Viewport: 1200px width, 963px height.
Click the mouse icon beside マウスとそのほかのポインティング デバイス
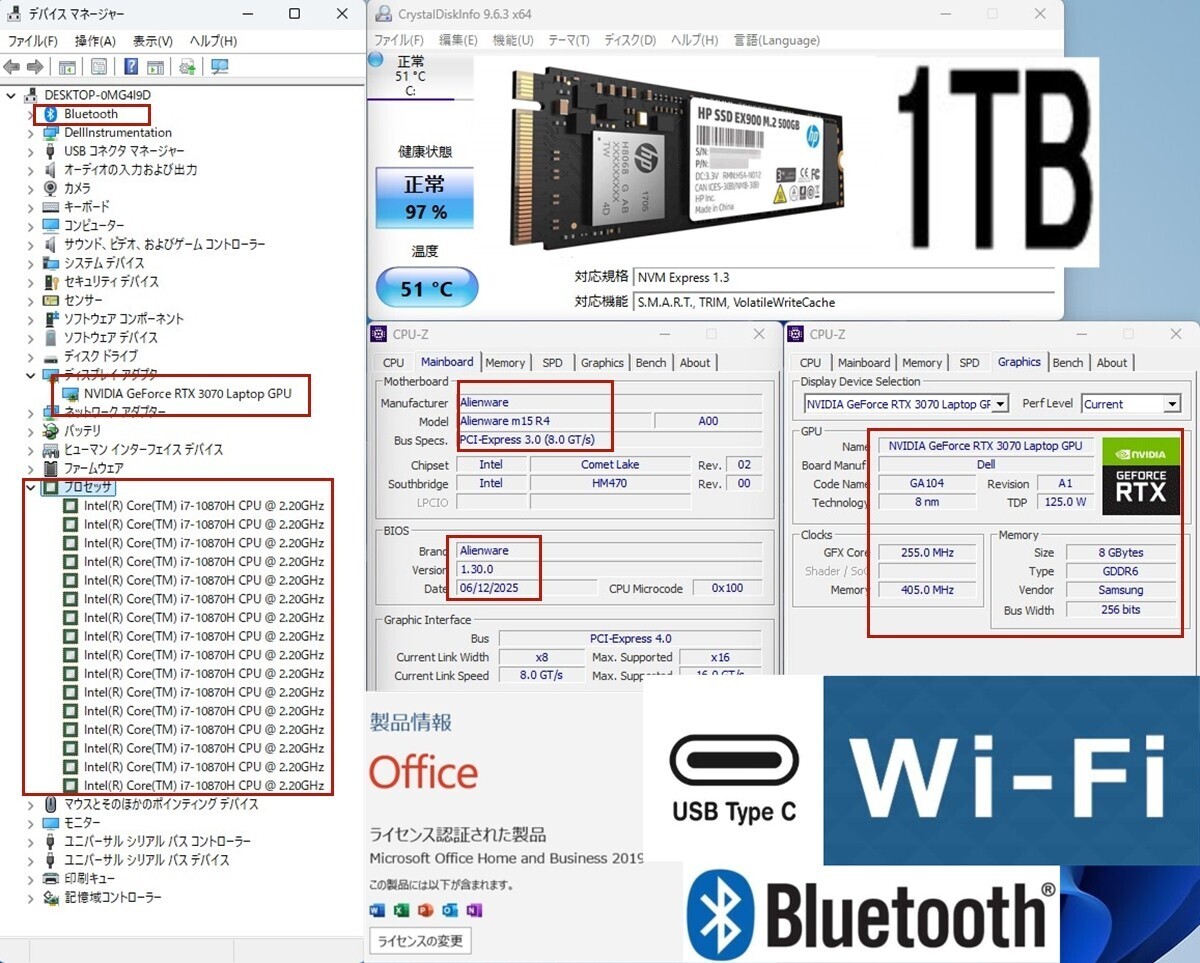click(51, 804)
